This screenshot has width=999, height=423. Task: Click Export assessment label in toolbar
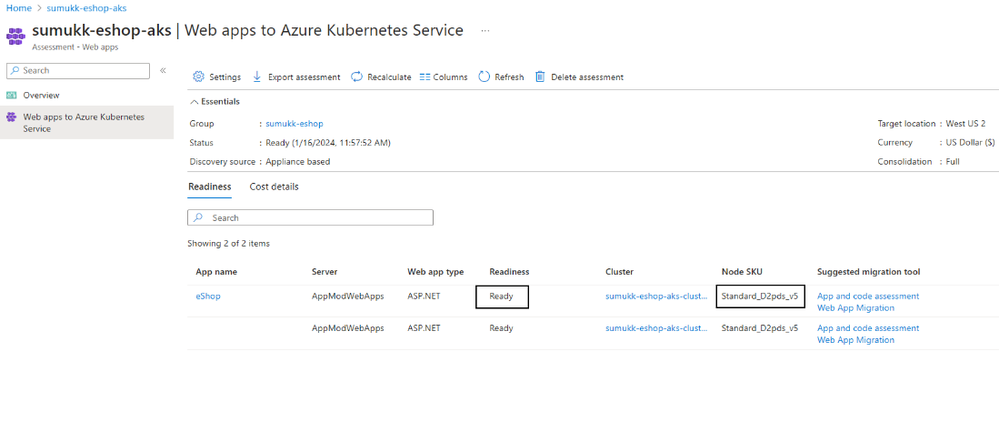click(304, 77)
